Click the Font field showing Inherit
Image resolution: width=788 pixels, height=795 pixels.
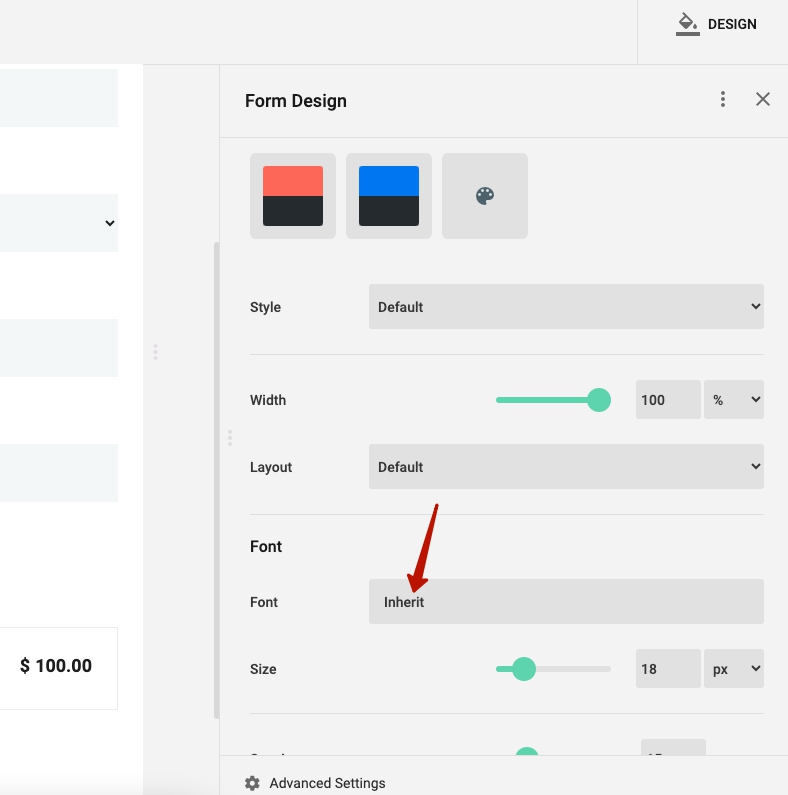coord(566,602)
